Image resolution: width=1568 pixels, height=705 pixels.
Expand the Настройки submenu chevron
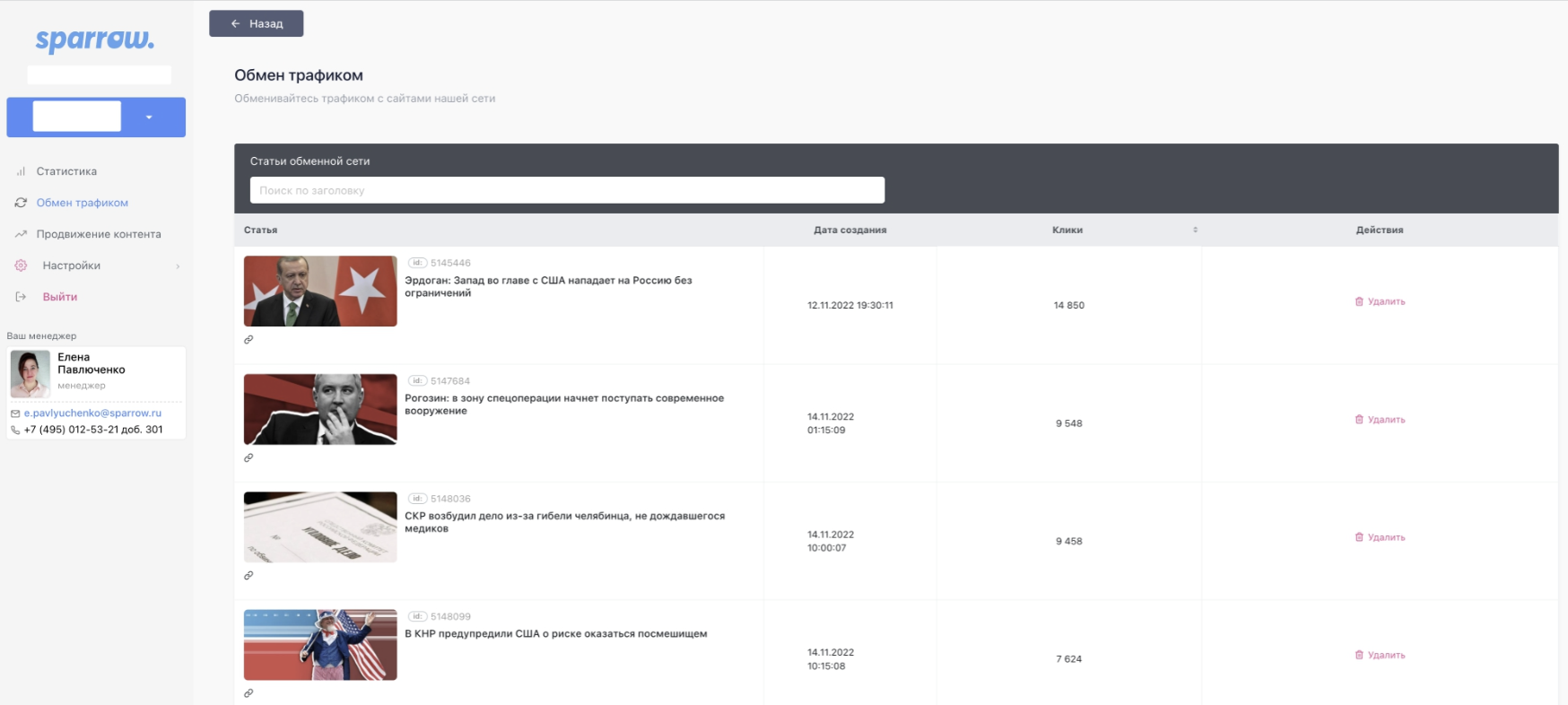[x=178, y=266]
